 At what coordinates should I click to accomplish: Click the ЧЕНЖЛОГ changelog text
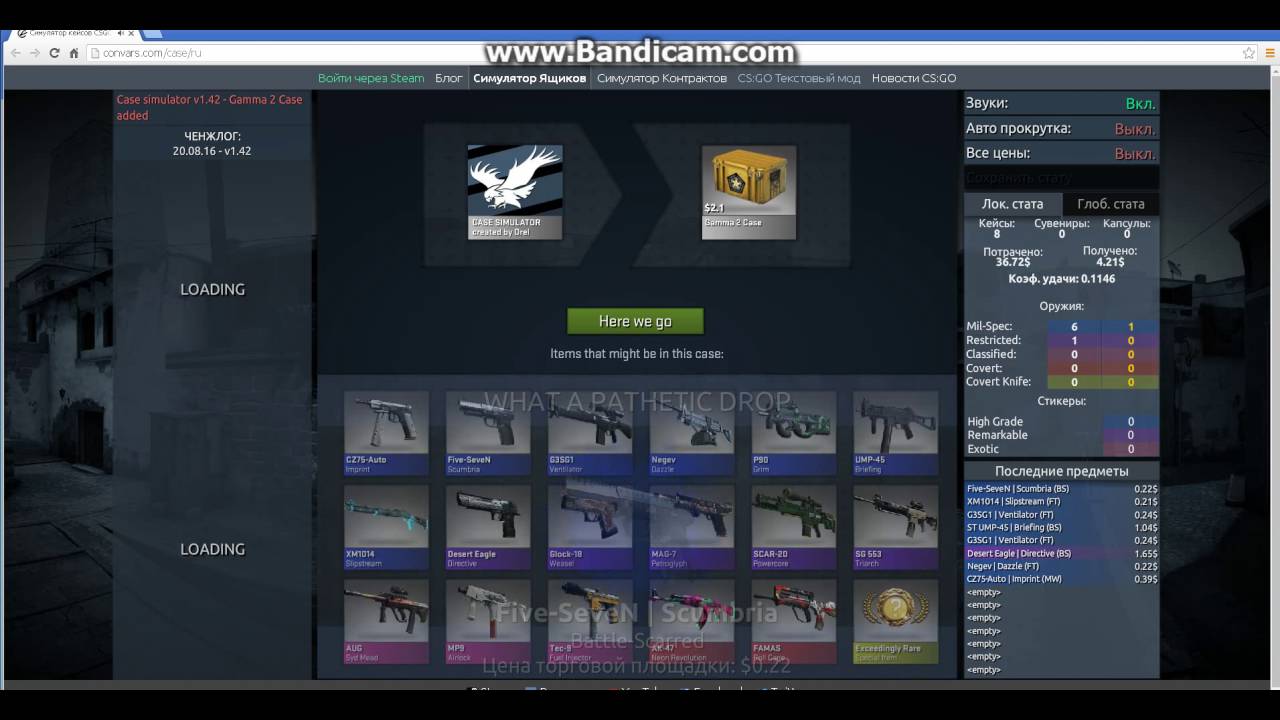(212, 136)
